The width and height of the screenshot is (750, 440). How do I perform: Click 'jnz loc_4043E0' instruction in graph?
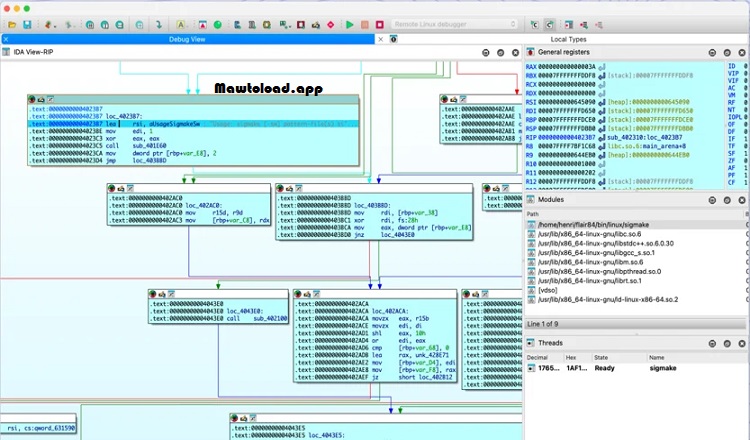pyautogui.click(x=384, y=235)
